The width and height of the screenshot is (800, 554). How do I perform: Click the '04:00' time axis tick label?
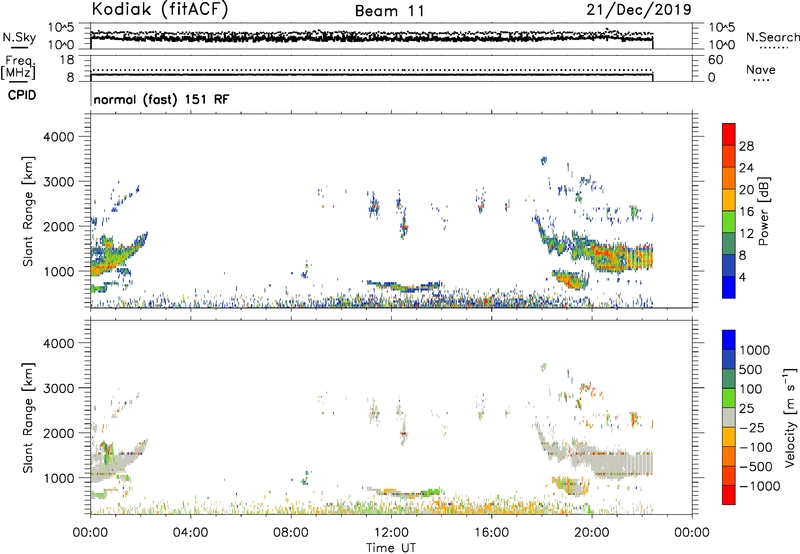(191, 533)
